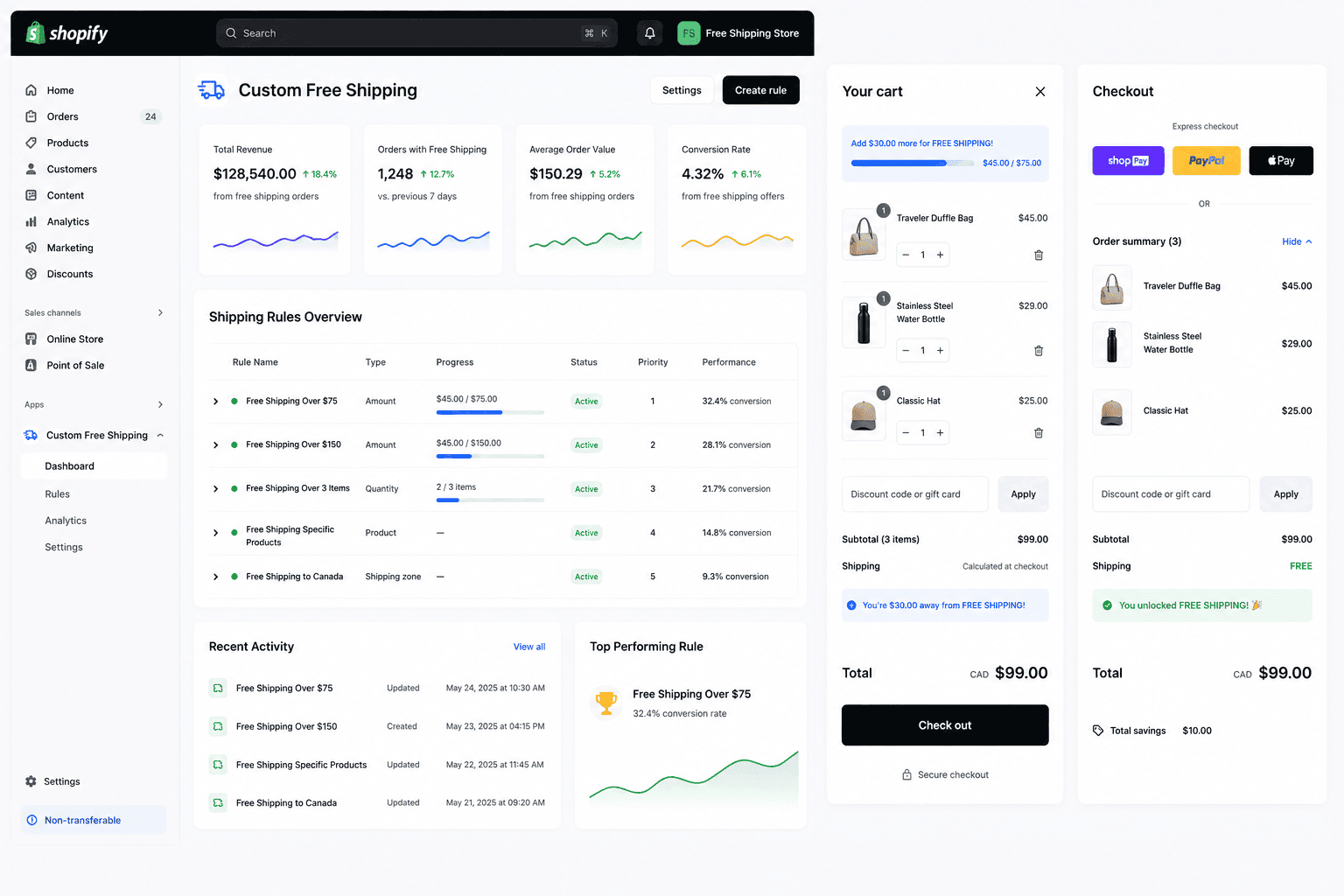This screenshot has height=896, width=1344.
Task: Expand Free Shipping Over 3 Items row
Action: click(216, 488)
